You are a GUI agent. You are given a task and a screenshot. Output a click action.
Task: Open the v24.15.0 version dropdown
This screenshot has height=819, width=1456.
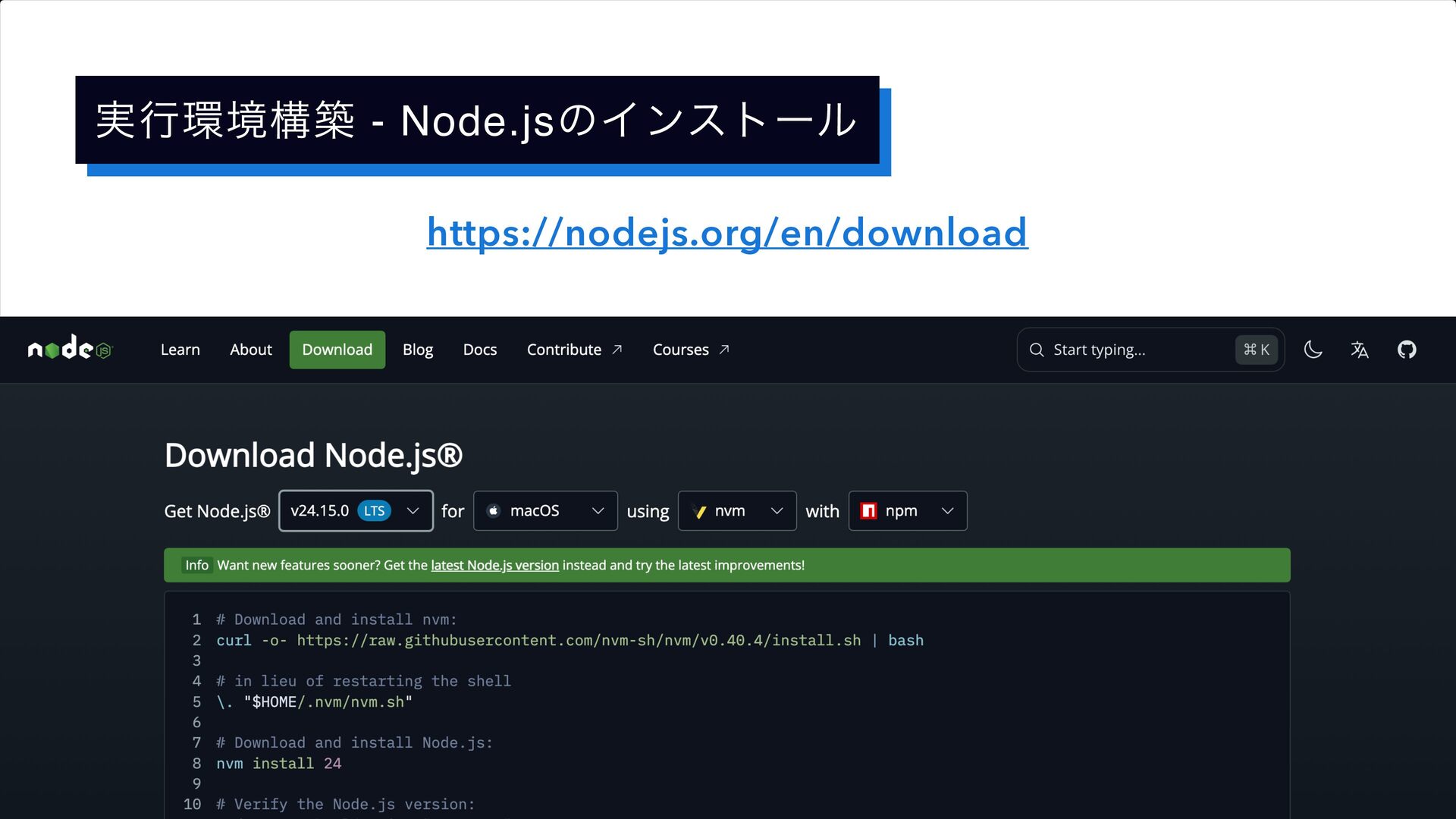[356, 511]
